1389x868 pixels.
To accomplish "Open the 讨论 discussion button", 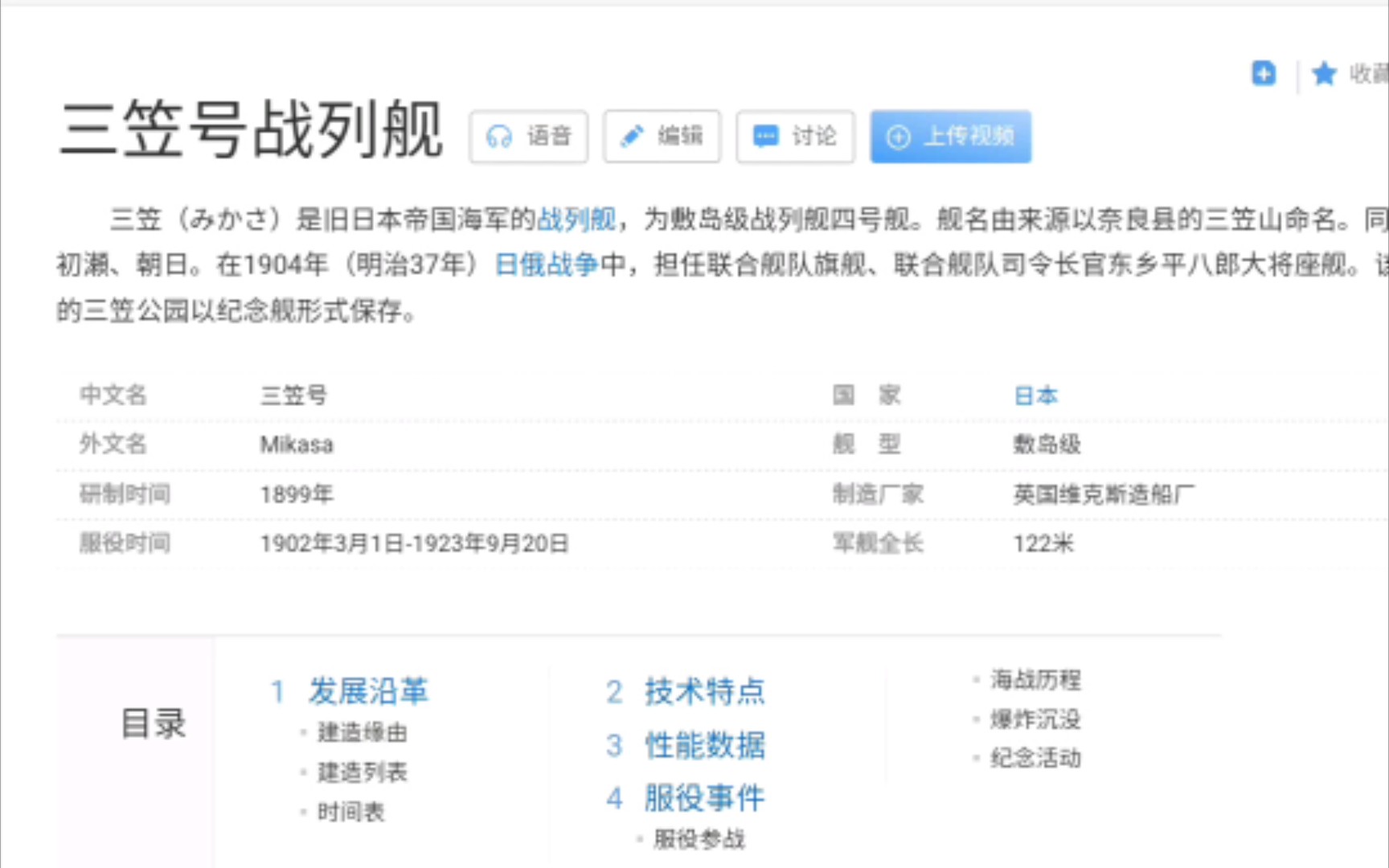I will (x=795, y=137).
